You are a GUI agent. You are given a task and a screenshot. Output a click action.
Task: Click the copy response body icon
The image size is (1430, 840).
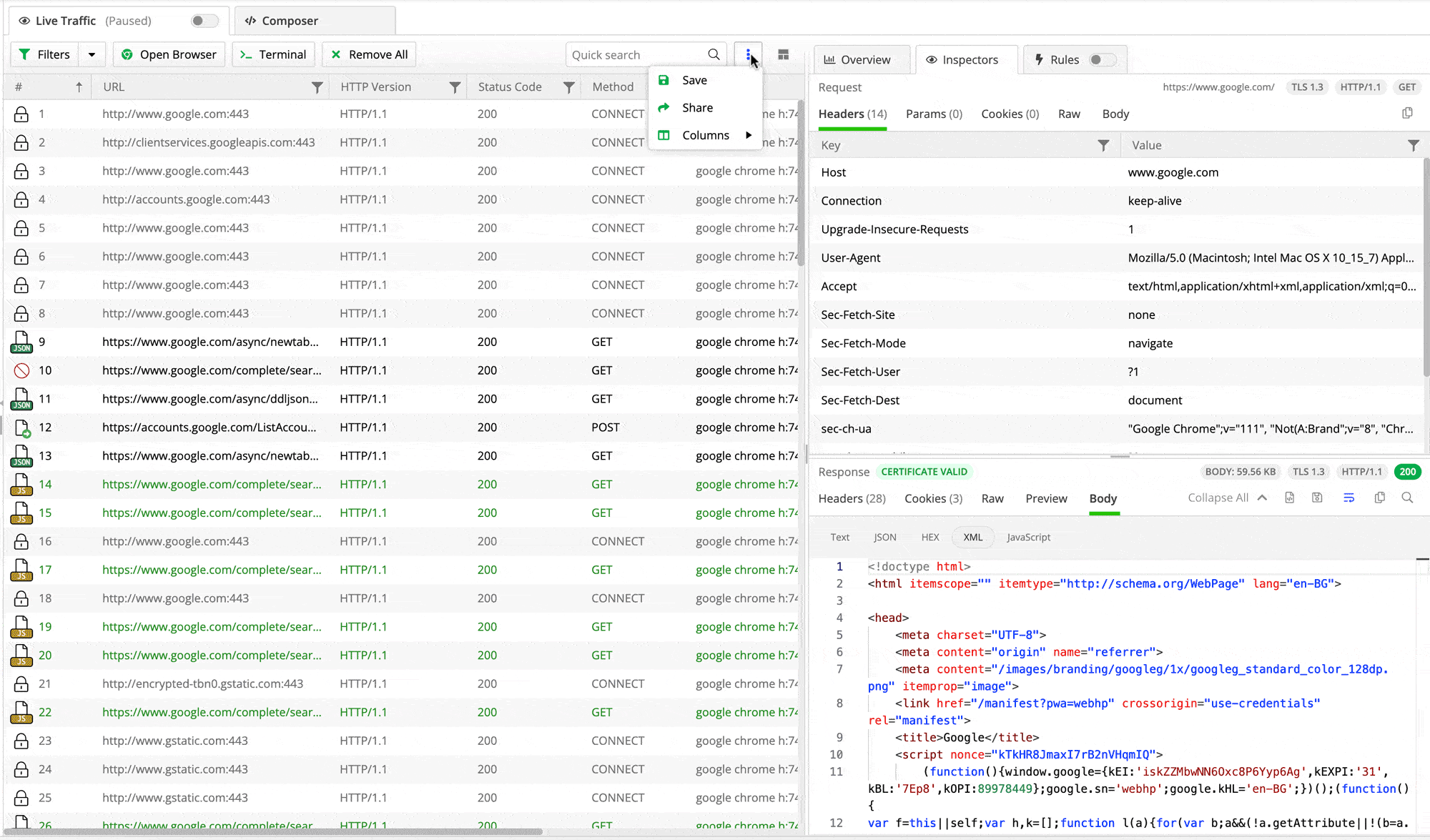(1380, 498)
